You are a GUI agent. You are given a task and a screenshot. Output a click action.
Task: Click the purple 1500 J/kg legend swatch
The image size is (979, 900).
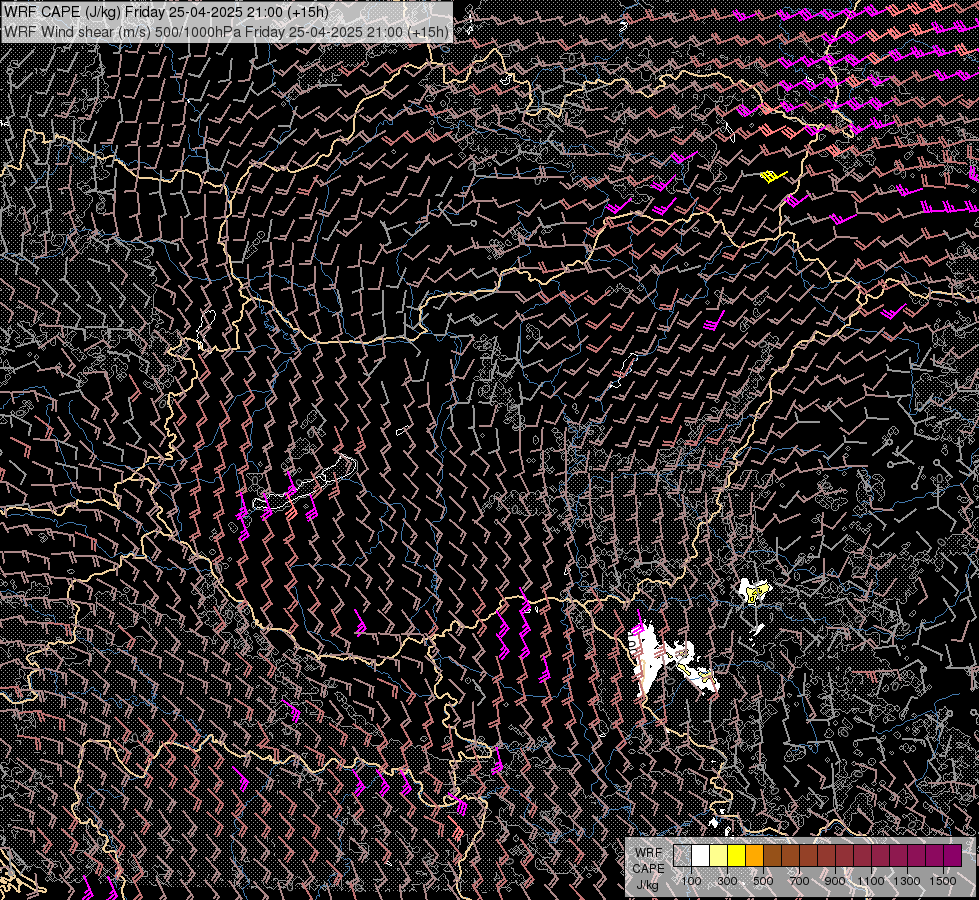(953, 856)
